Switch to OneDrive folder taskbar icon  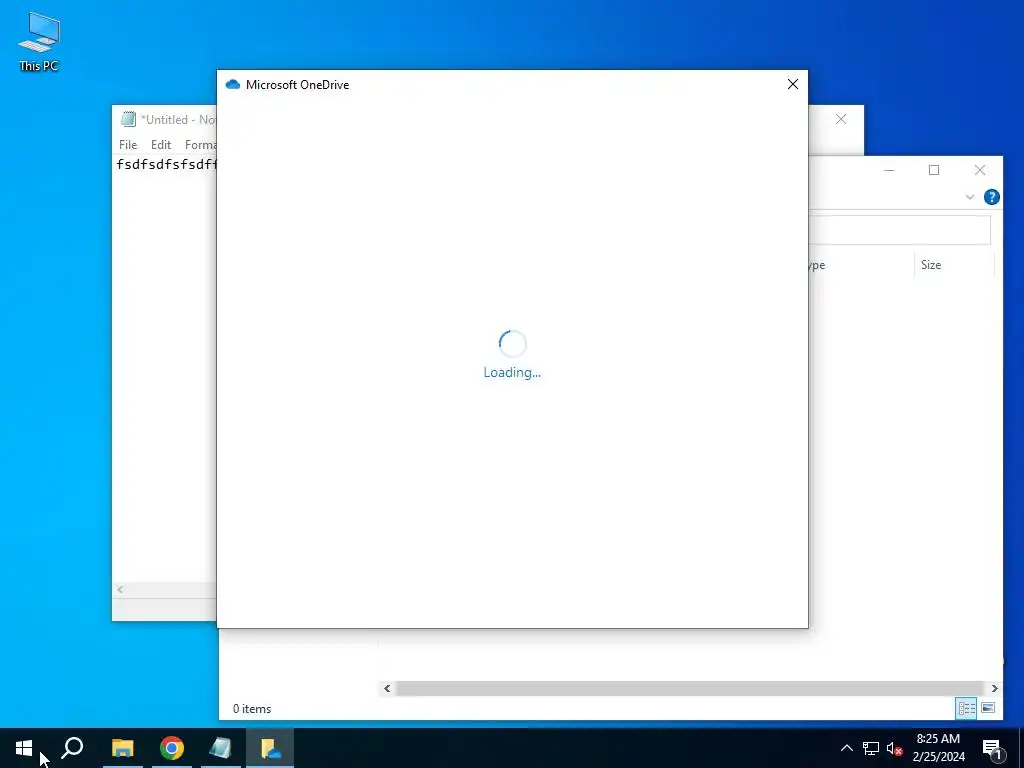270,748
